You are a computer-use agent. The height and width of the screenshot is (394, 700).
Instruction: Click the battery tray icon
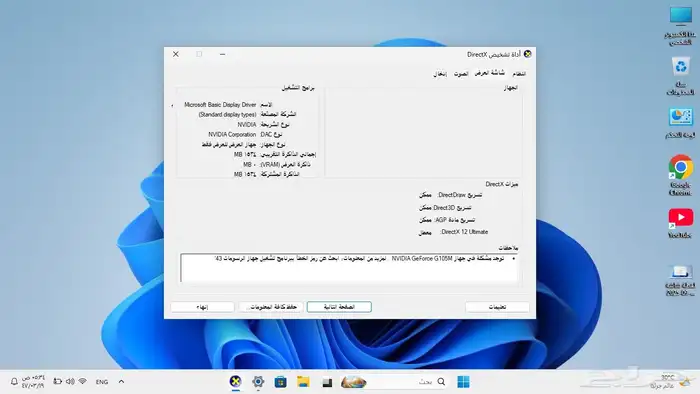click(58, 382)
